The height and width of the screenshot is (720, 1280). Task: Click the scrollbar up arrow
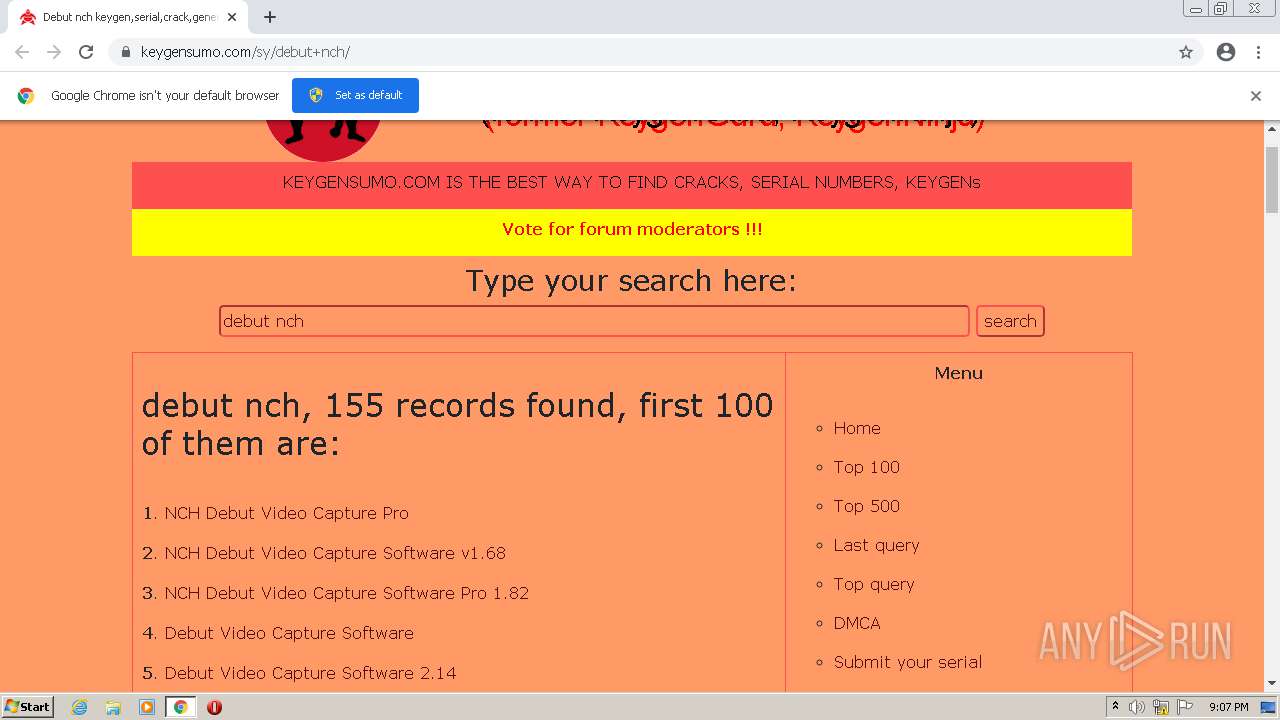[x=1272, y=129]
